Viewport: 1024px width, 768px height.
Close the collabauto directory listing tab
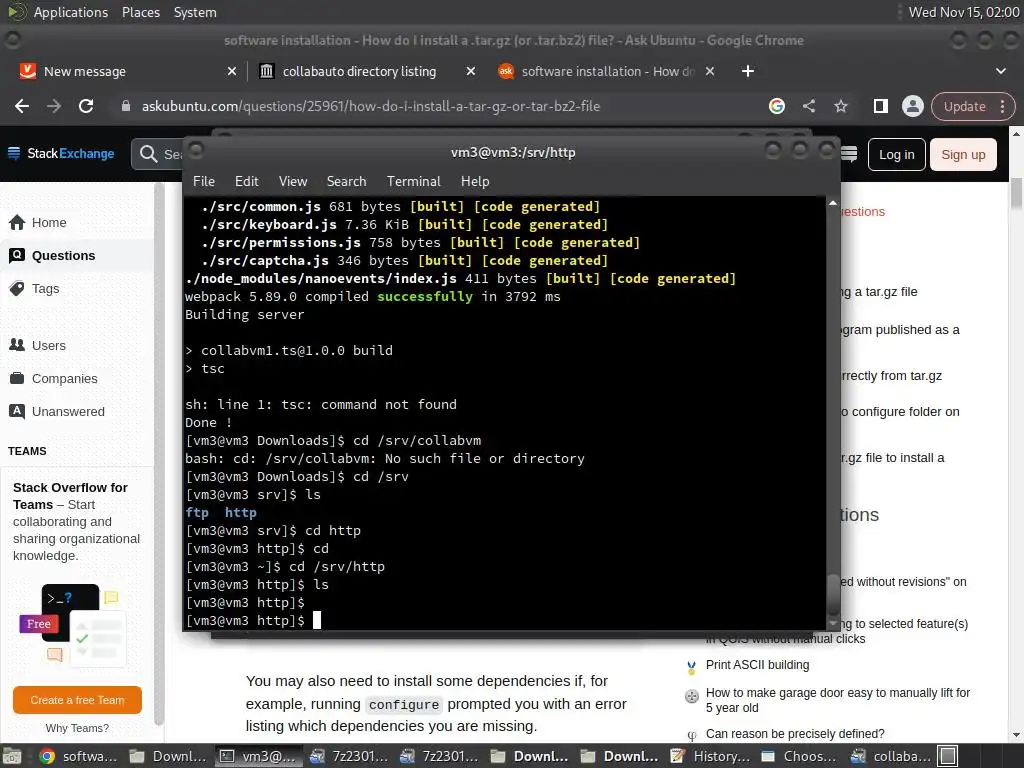pyautogui.click(x=470, y=71)
